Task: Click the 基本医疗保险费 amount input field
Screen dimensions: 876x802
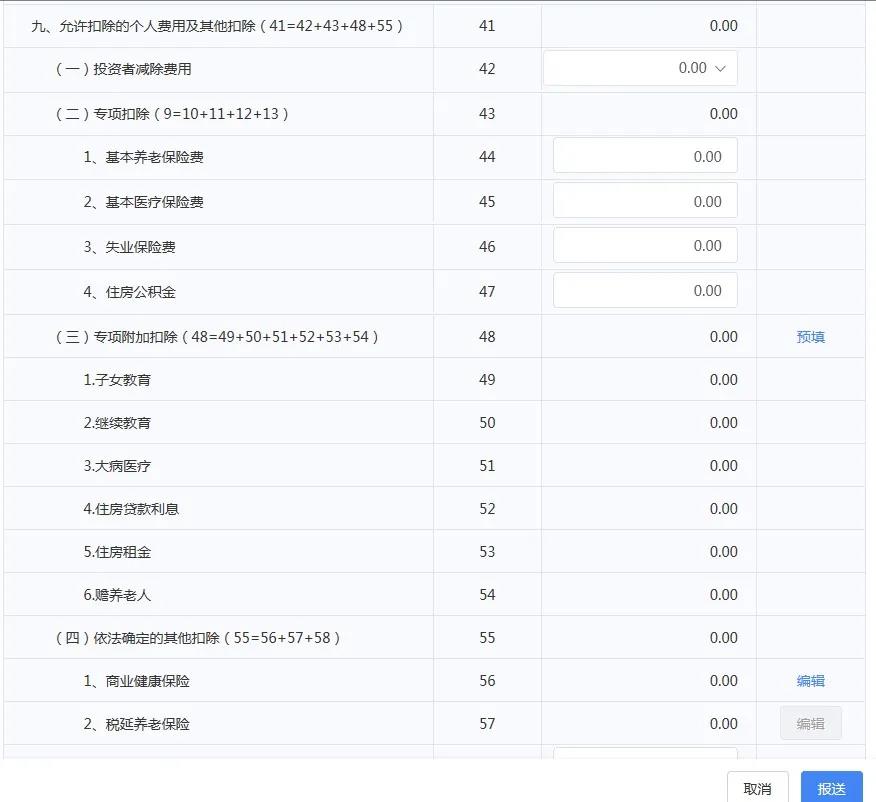Action: point(645,200)
